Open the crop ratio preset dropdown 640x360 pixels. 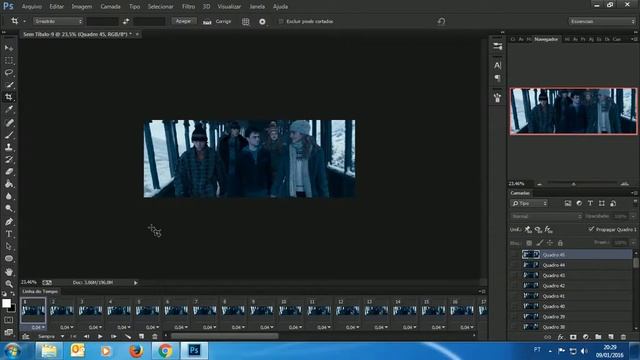(58, 21)
